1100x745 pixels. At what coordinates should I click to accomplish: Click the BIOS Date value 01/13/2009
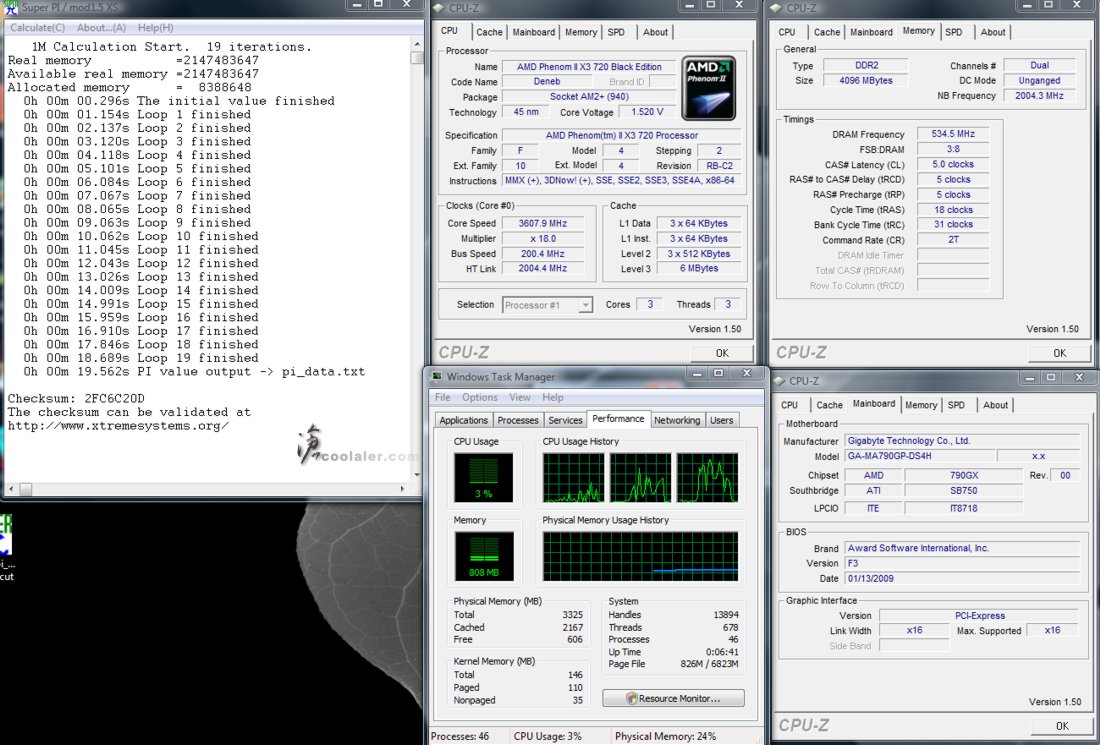coord(962,579)
